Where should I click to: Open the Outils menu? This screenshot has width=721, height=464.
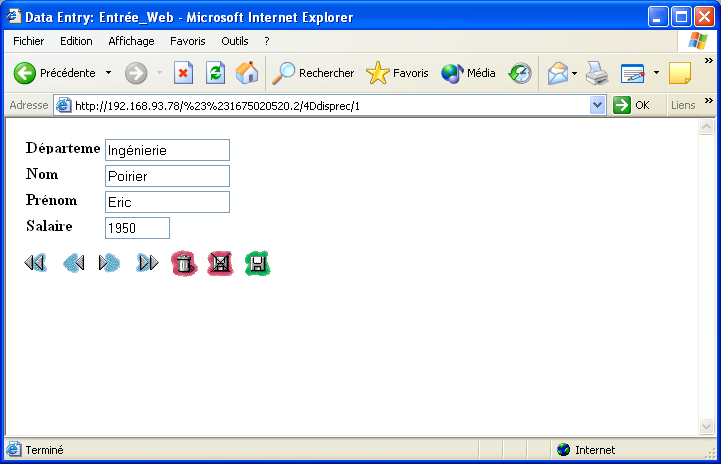tap(235, 41)
